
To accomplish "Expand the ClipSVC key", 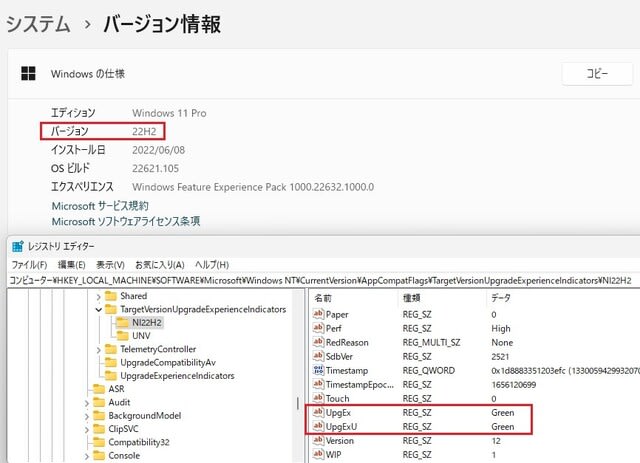I will coord(87,430).
